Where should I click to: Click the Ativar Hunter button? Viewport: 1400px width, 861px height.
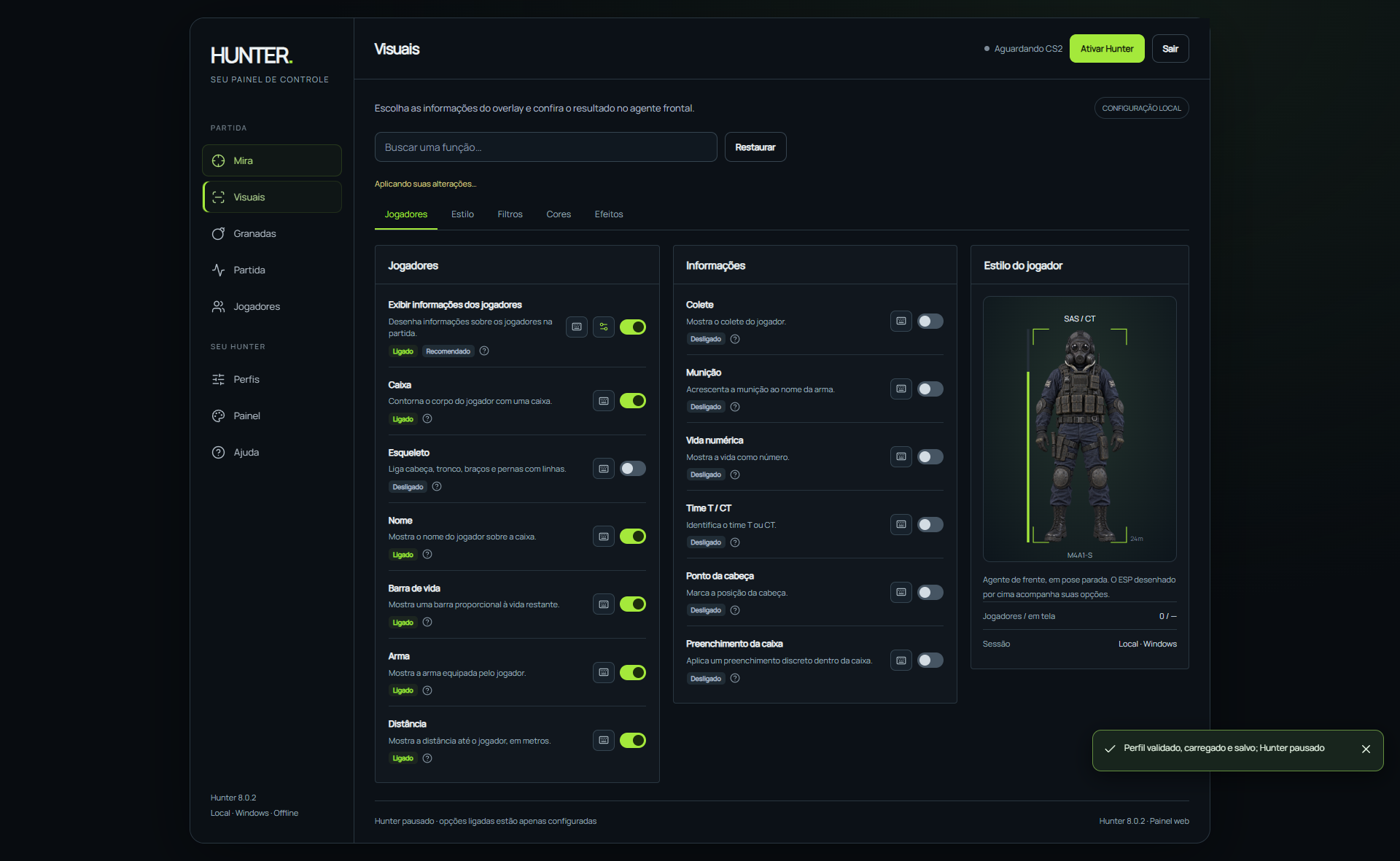(1107, 49)
